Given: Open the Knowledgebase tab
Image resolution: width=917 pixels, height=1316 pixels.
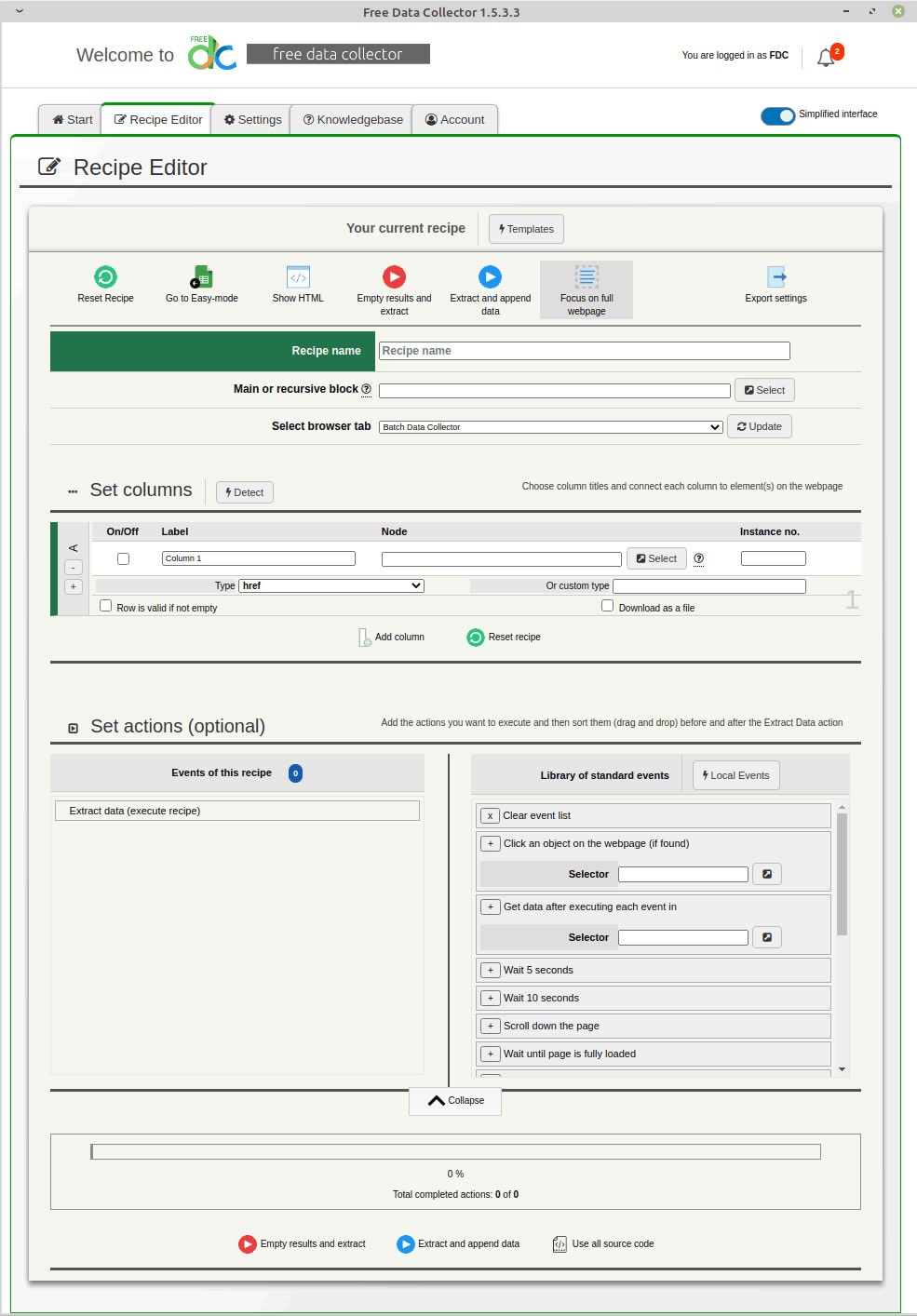Looking at the screenshot, I should [352, 120].
